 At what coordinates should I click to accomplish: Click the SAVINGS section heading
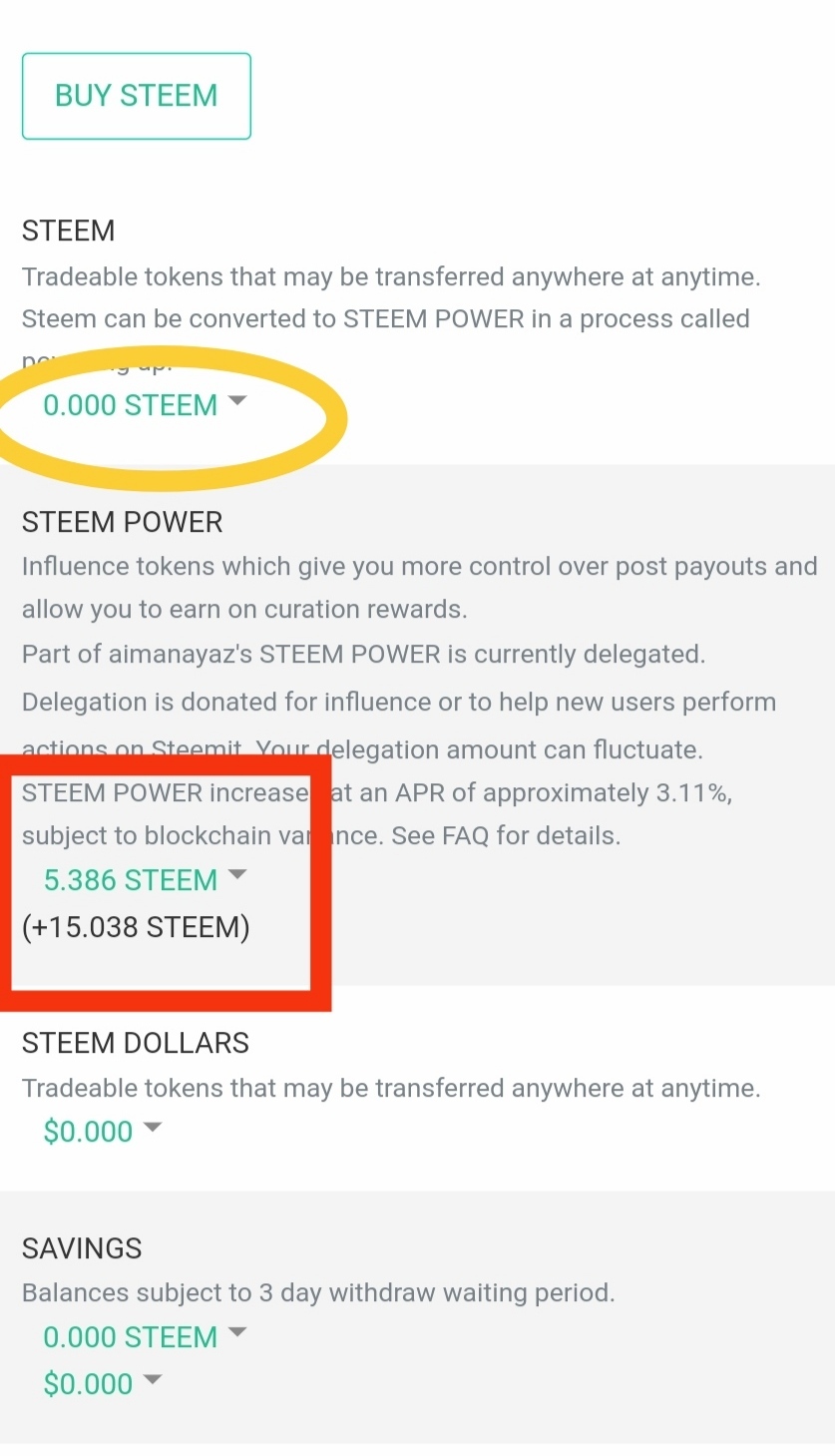(82, 1248)
